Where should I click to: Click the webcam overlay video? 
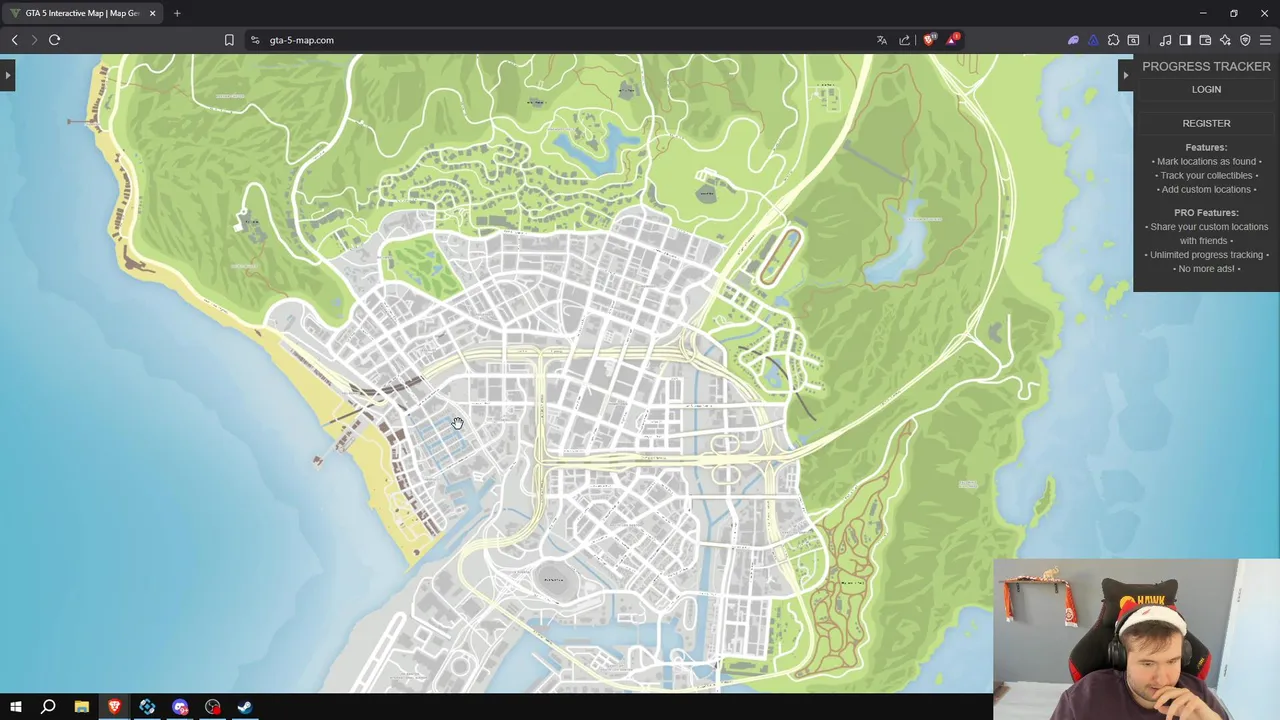(x=1136, y=639)
